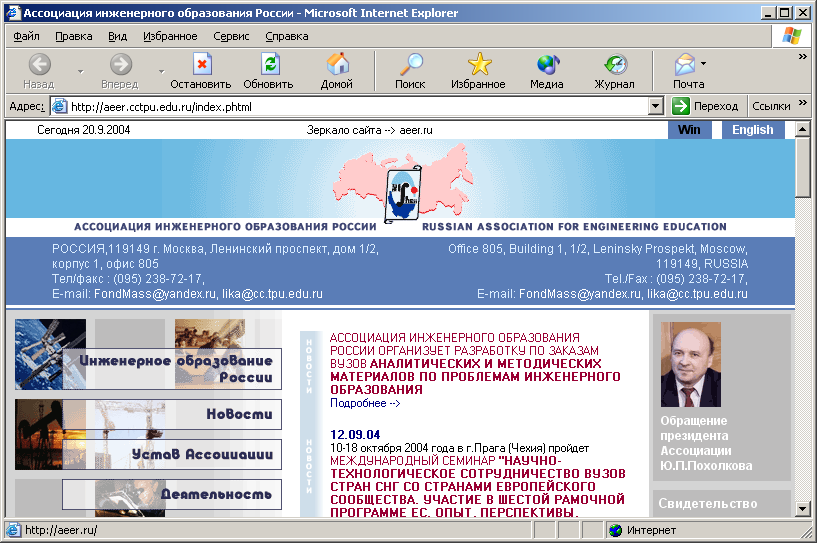Image resolution: width=817 pixels, height=543 pixels.
Task: Open the Почта mail icon
Action: point(685,65)
